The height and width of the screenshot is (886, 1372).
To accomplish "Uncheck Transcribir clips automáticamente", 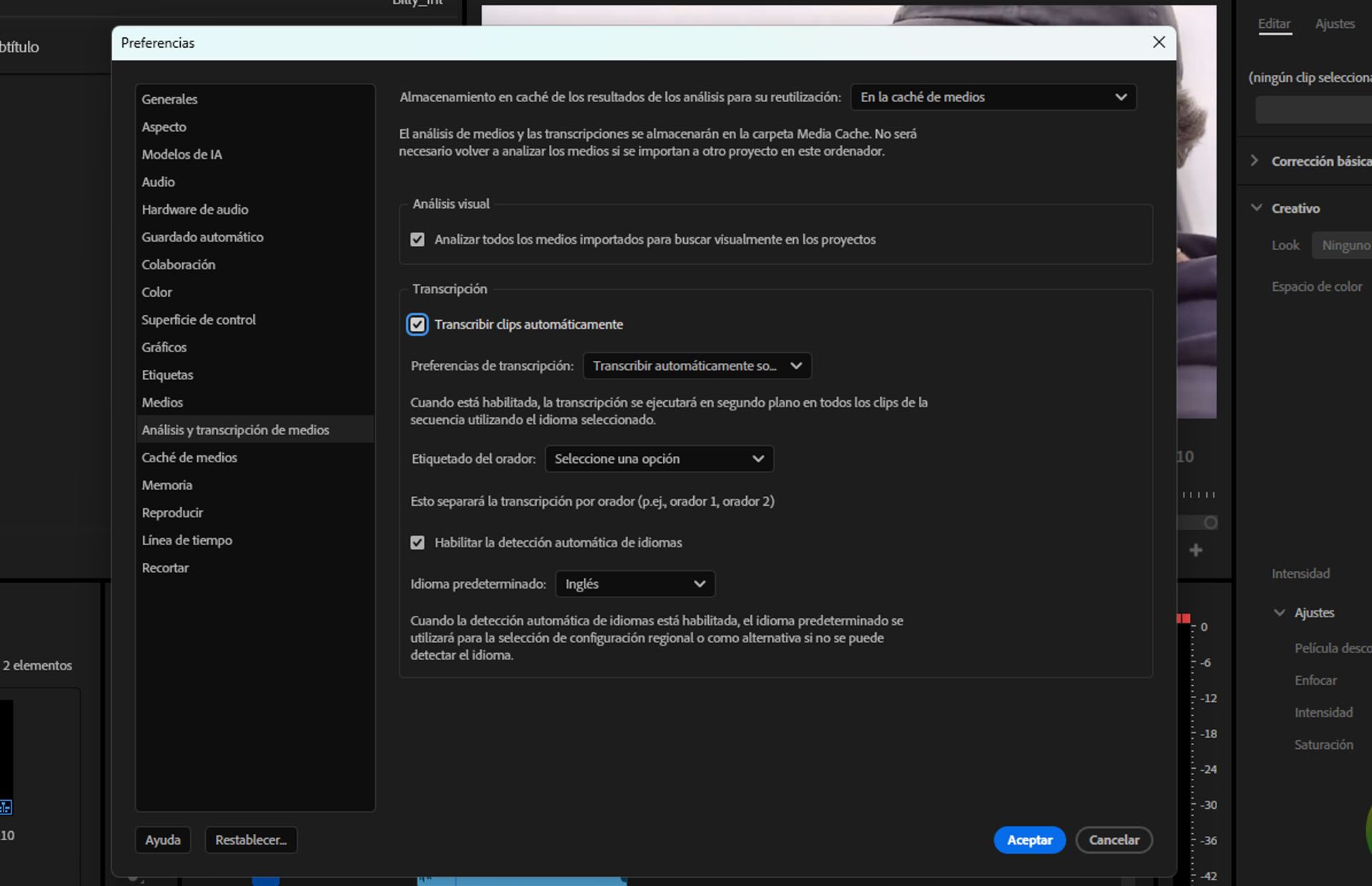I will point(417,324).
